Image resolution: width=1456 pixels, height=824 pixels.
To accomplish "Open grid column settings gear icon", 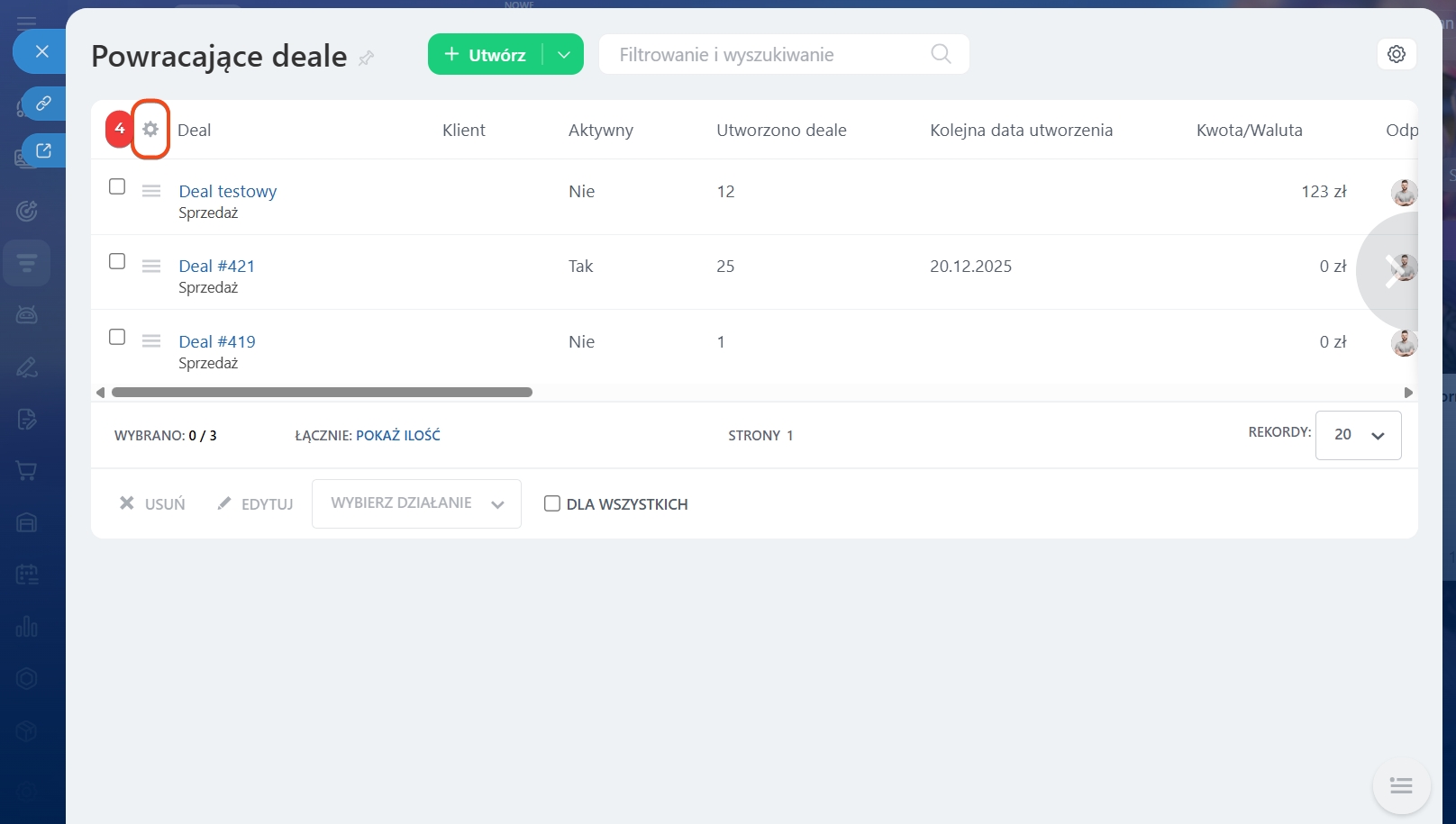I will click(x=150, y=130).
